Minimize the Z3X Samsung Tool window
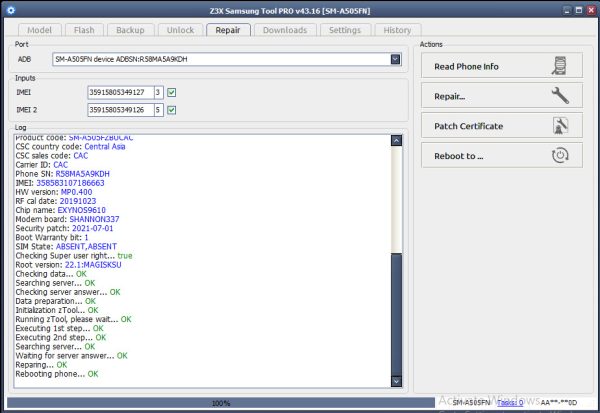The width and height of the screenshot is (600, 413). pyautogui.click(x=567, y=10)
